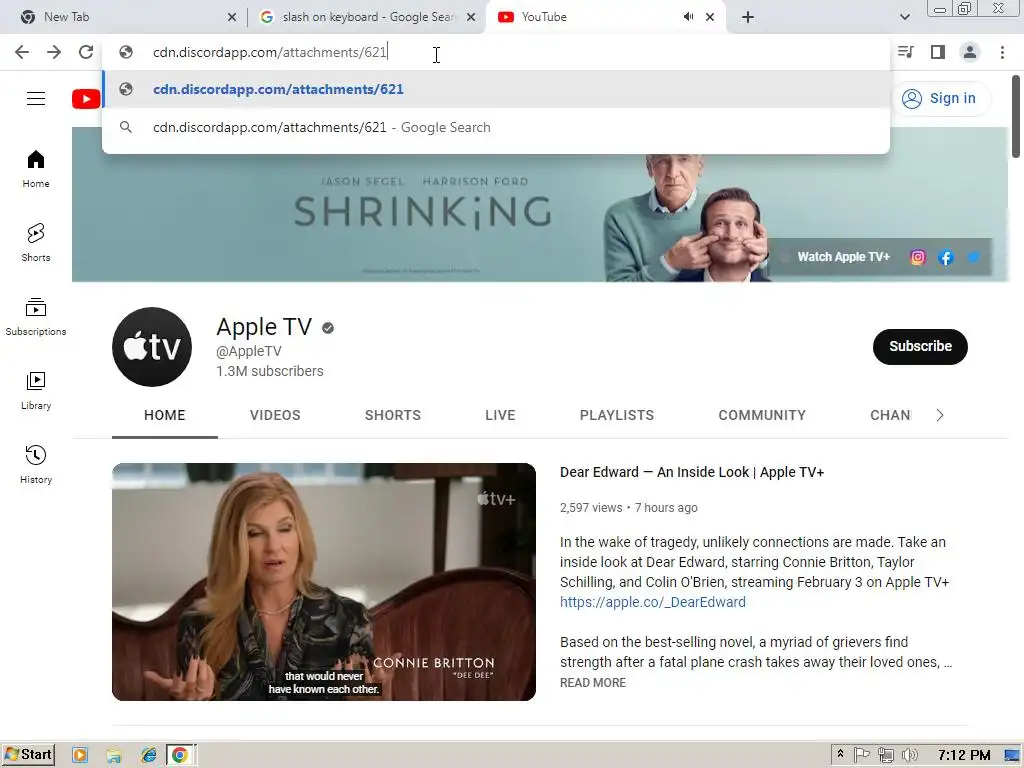Select the COMMUNITY channel tab
Viewport: 1024px width, 768px height.
(762, 415)
